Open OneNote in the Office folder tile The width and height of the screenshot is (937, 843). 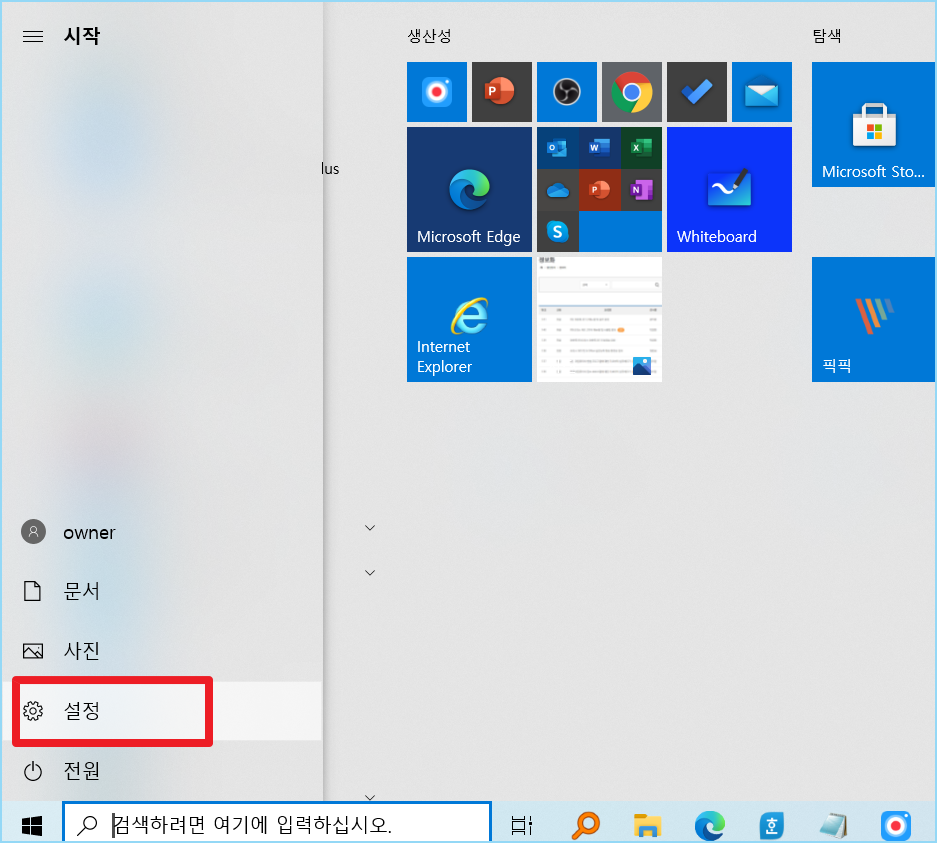click(641, 190)
